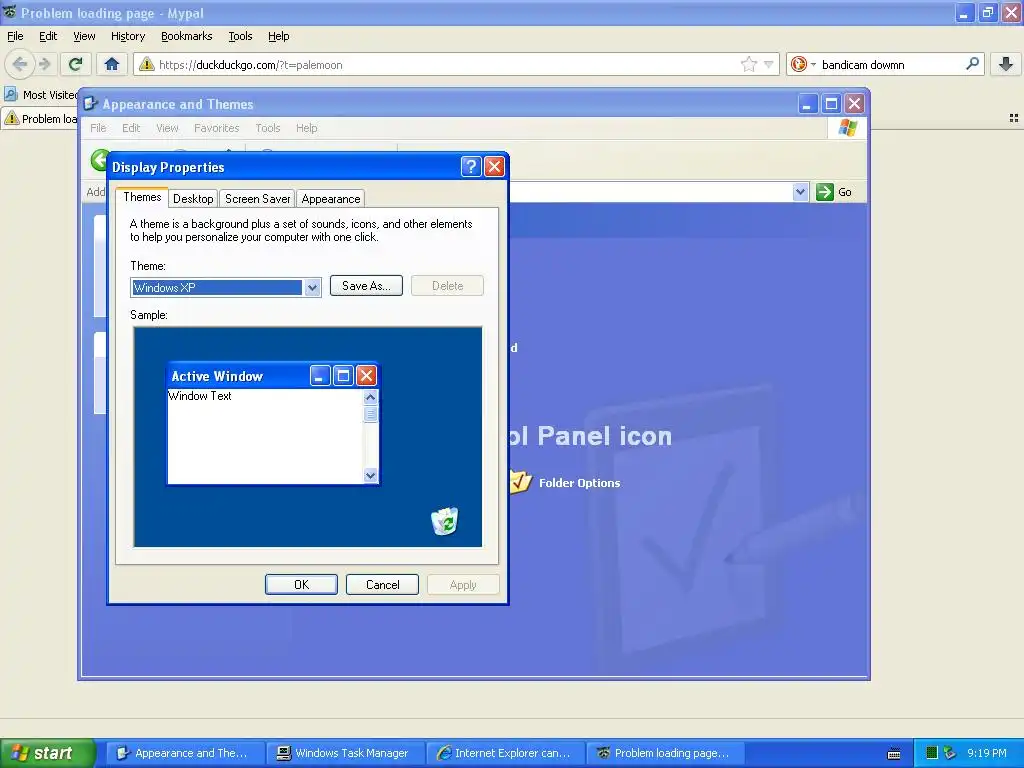Open the Mypal downloads arrow button
Screen dimensions: 1024x768
click(x=1006, y=64)
